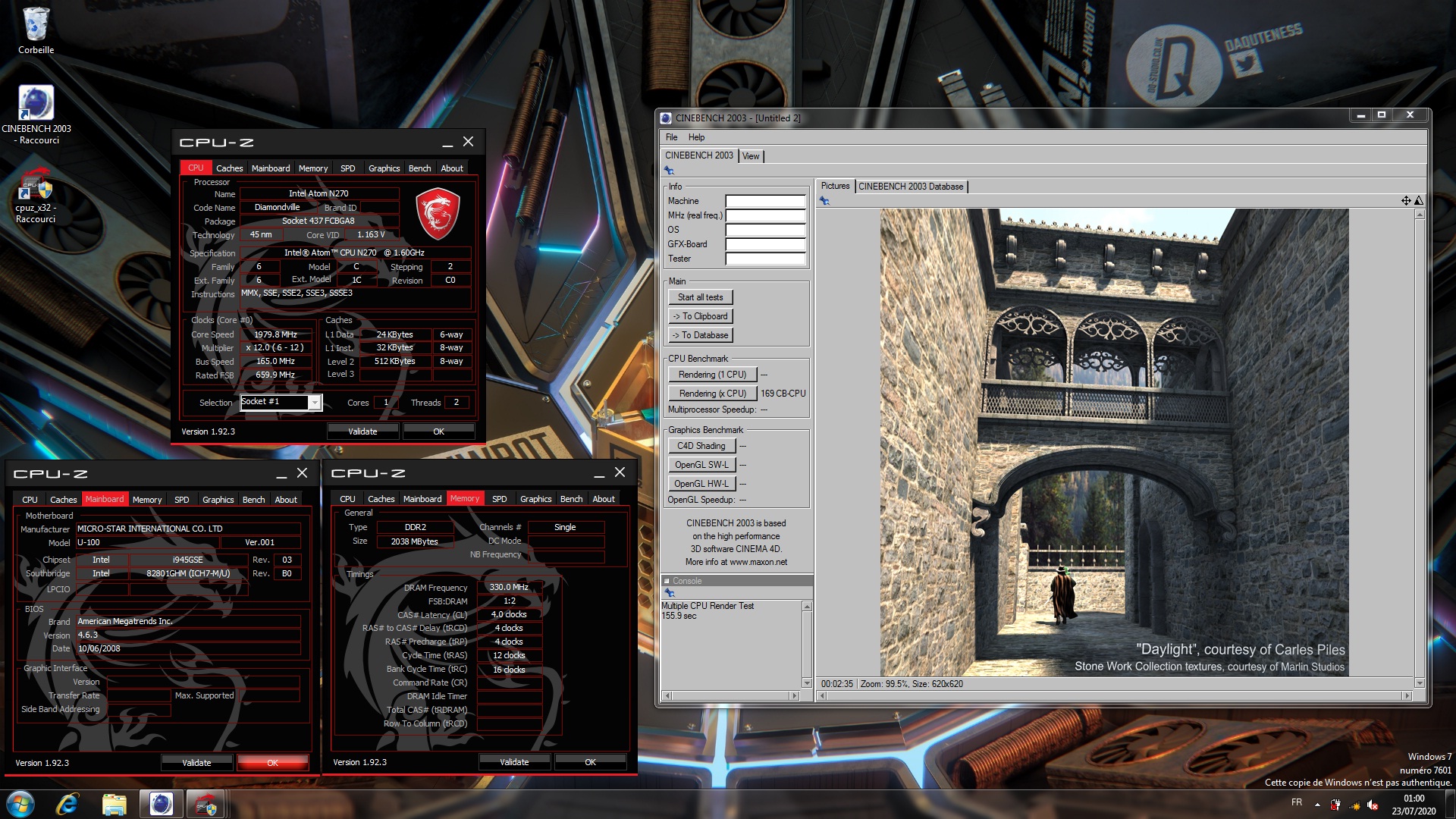Image resolution: width=1456 pixels, height=819 pixels.
Task: Click the GFX-Board input field
Action: coord(765,244)
